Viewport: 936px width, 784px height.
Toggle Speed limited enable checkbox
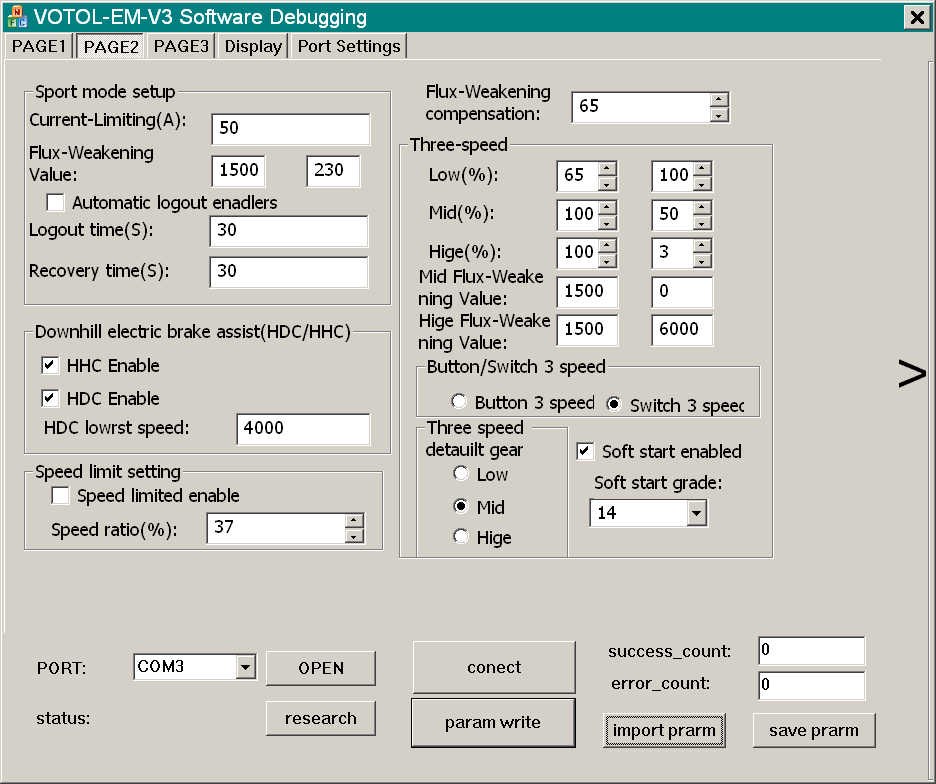(60, 496)
